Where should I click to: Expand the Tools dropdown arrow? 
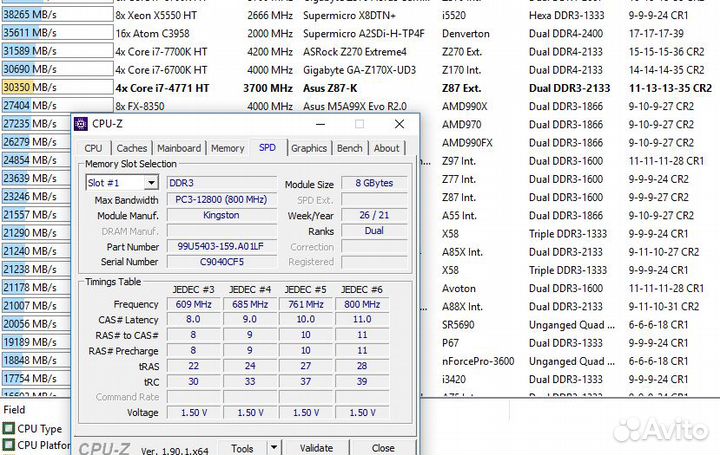click(274, 448)
